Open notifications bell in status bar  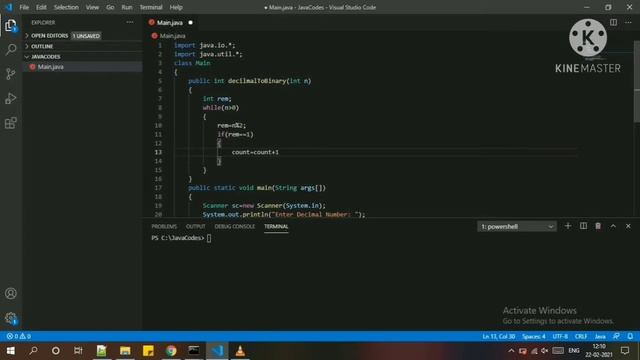tap(630, 336)
